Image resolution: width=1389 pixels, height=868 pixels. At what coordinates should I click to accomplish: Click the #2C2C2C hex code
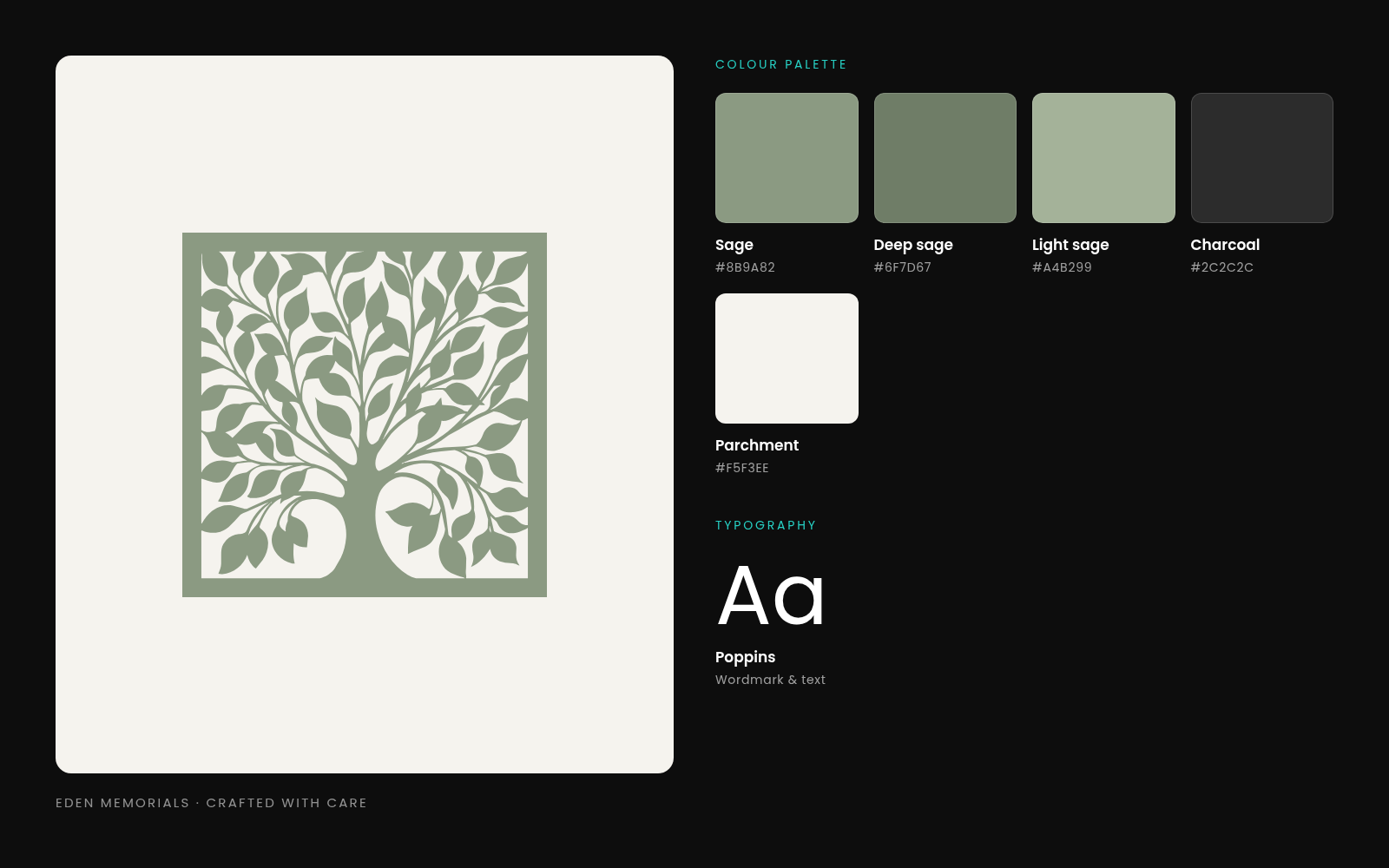[x=1222, y=267]
